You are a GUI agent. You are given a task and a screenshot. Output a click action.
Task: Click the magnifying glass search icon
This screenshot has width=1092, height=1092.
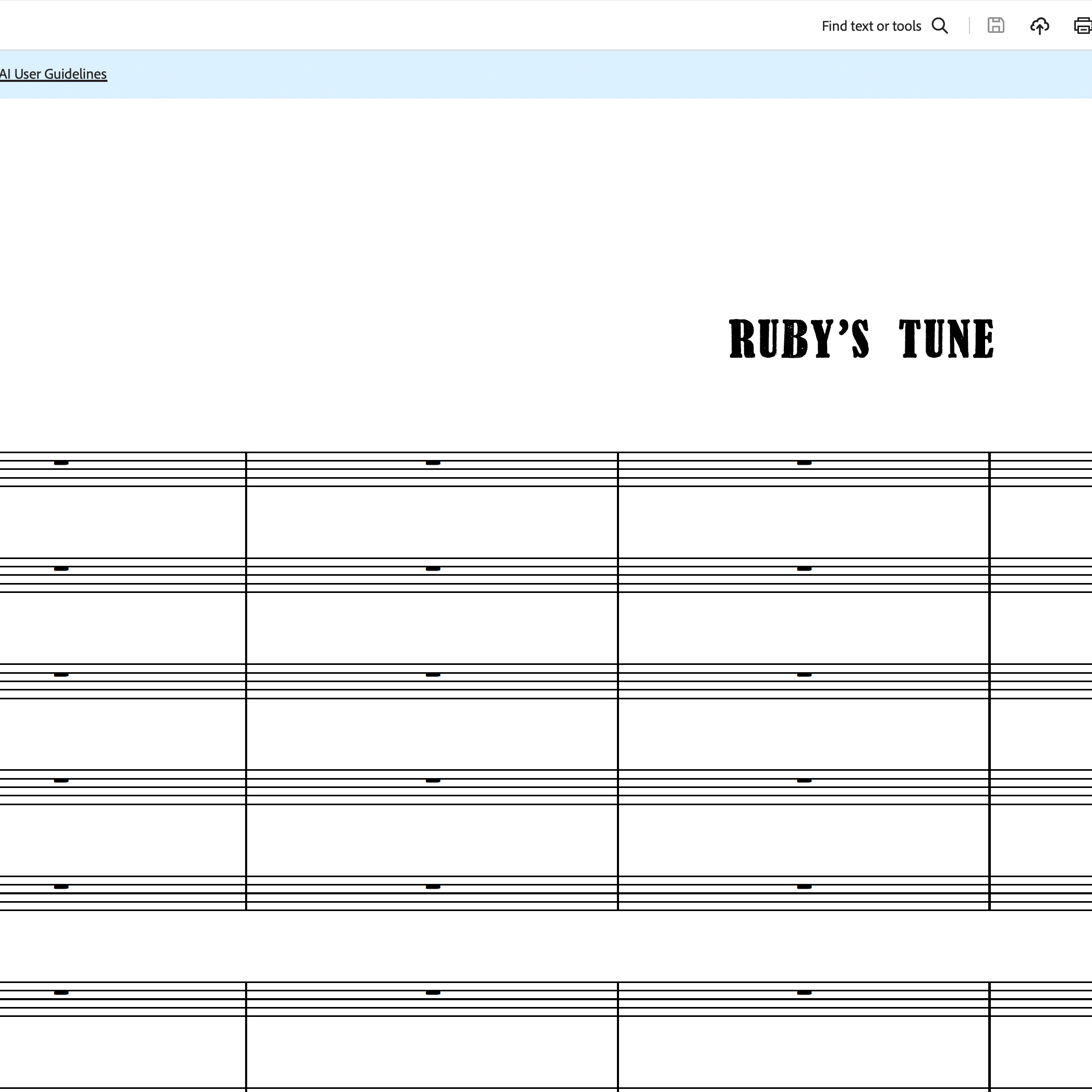tap(939, 26)
